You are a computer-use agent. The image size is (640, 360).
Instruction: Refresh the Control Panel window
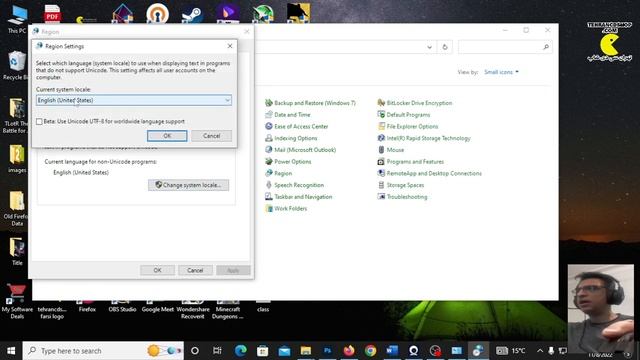click(445, 47)
